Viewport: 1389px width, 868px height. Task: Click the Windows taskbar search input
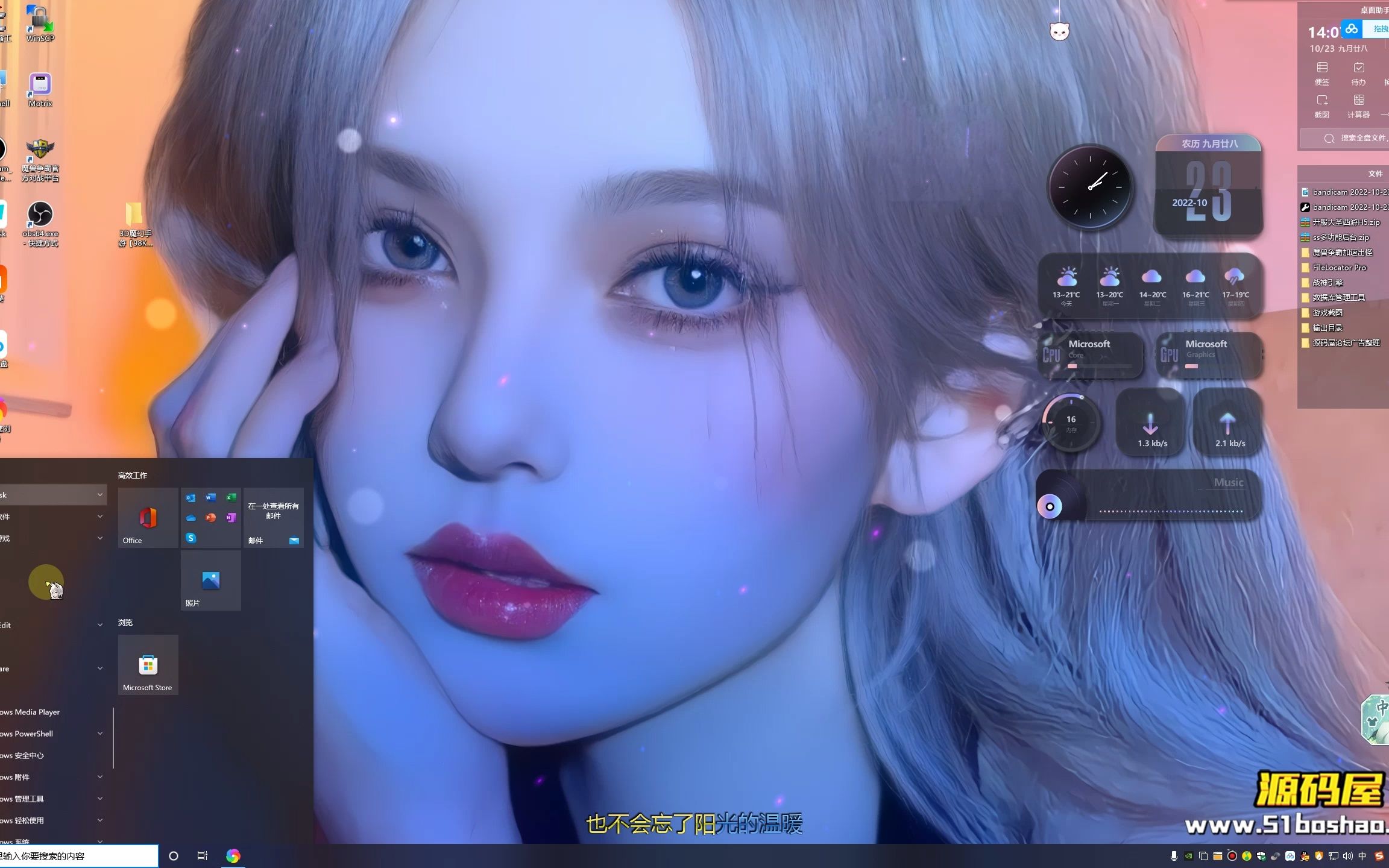coord(79,856)
